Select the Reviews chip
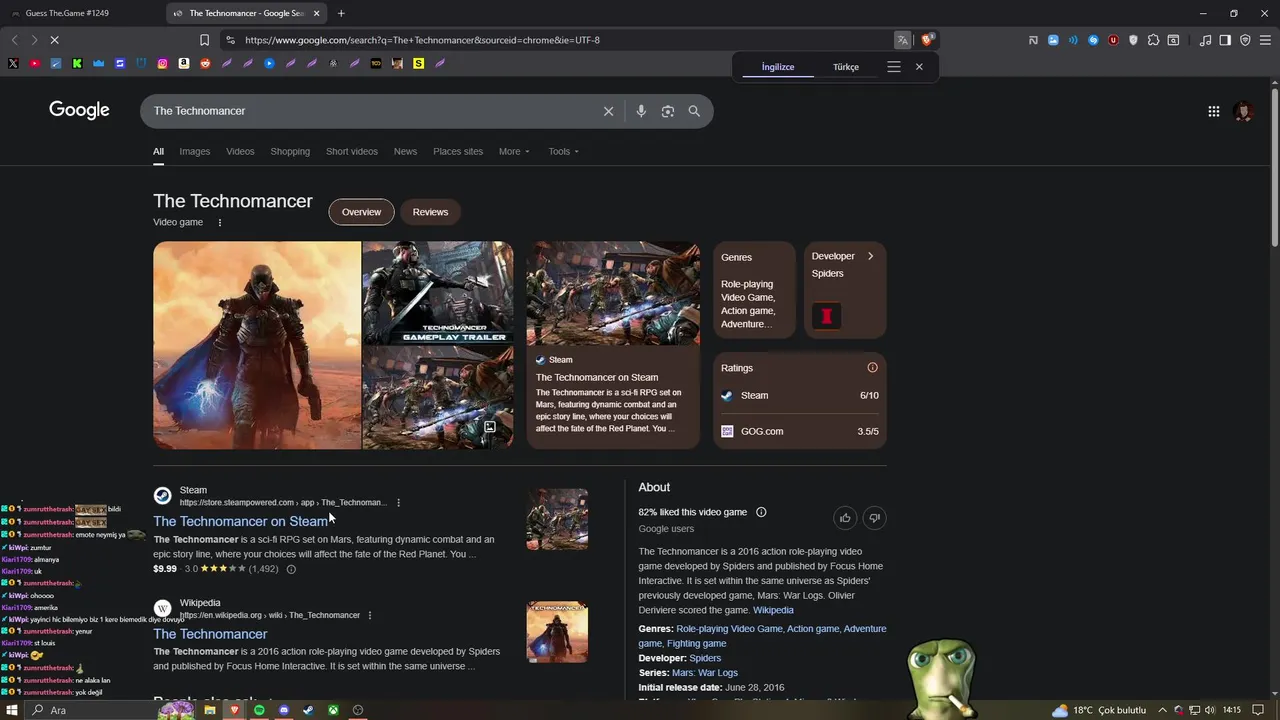This screenshot has height=720, width=1280. pos(430,212)
